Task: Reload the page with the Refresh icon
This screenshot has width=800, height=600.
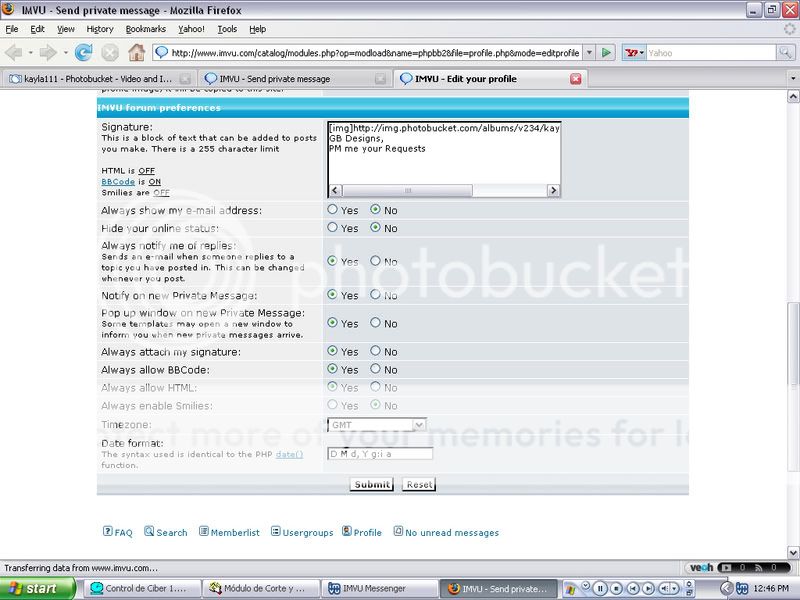Action: (x=83, y=53)
